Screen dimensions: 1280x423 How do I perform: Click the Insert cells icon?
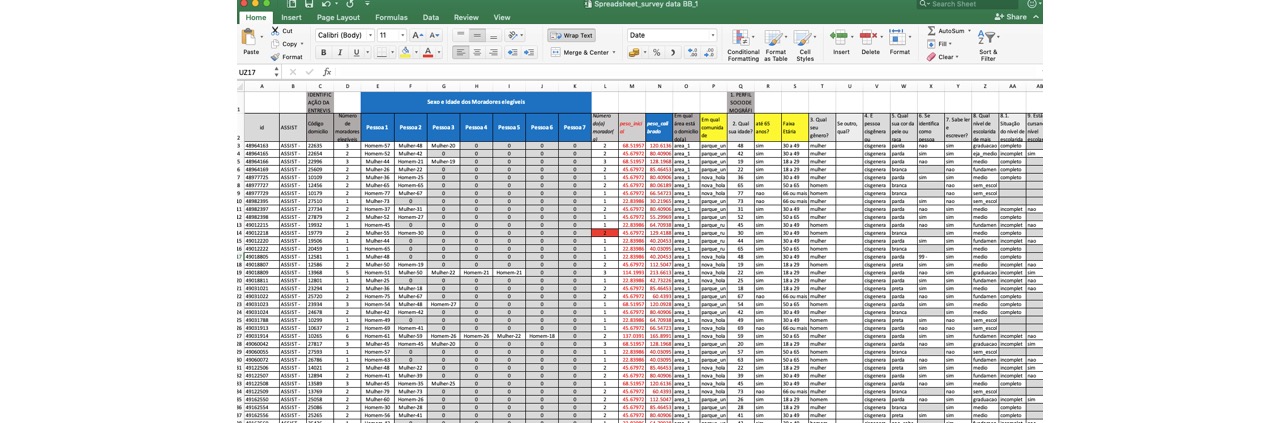pos(840,38)
